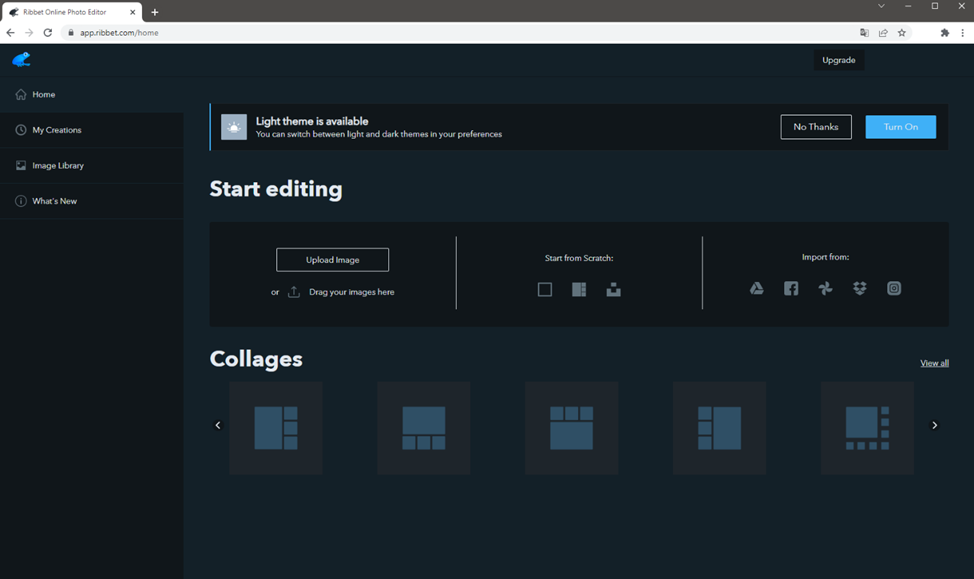Click the What's New info icon

pyautogui.click(x=20, y=201)
